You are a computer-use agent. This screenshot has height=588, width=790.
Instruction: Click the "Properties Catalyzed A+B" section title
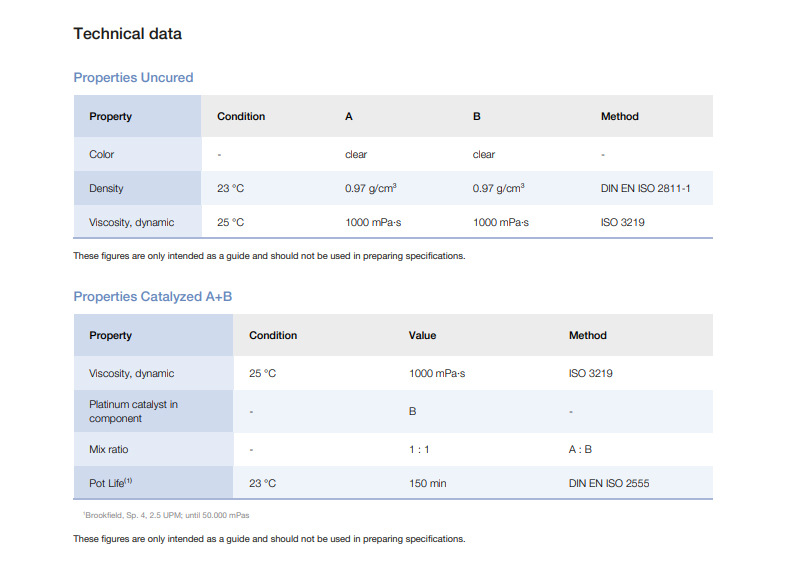pos(152,296)
